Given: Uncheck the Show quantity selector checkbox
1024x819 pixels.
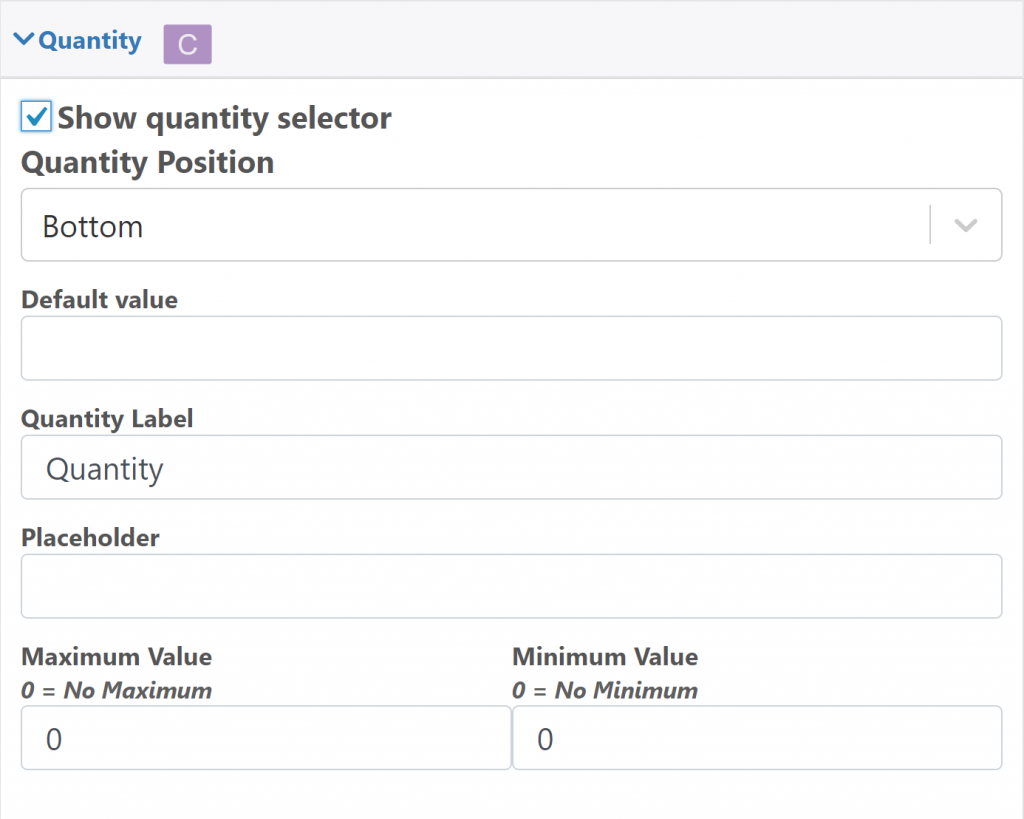Looking at the screenshot, I should (36, 117).
